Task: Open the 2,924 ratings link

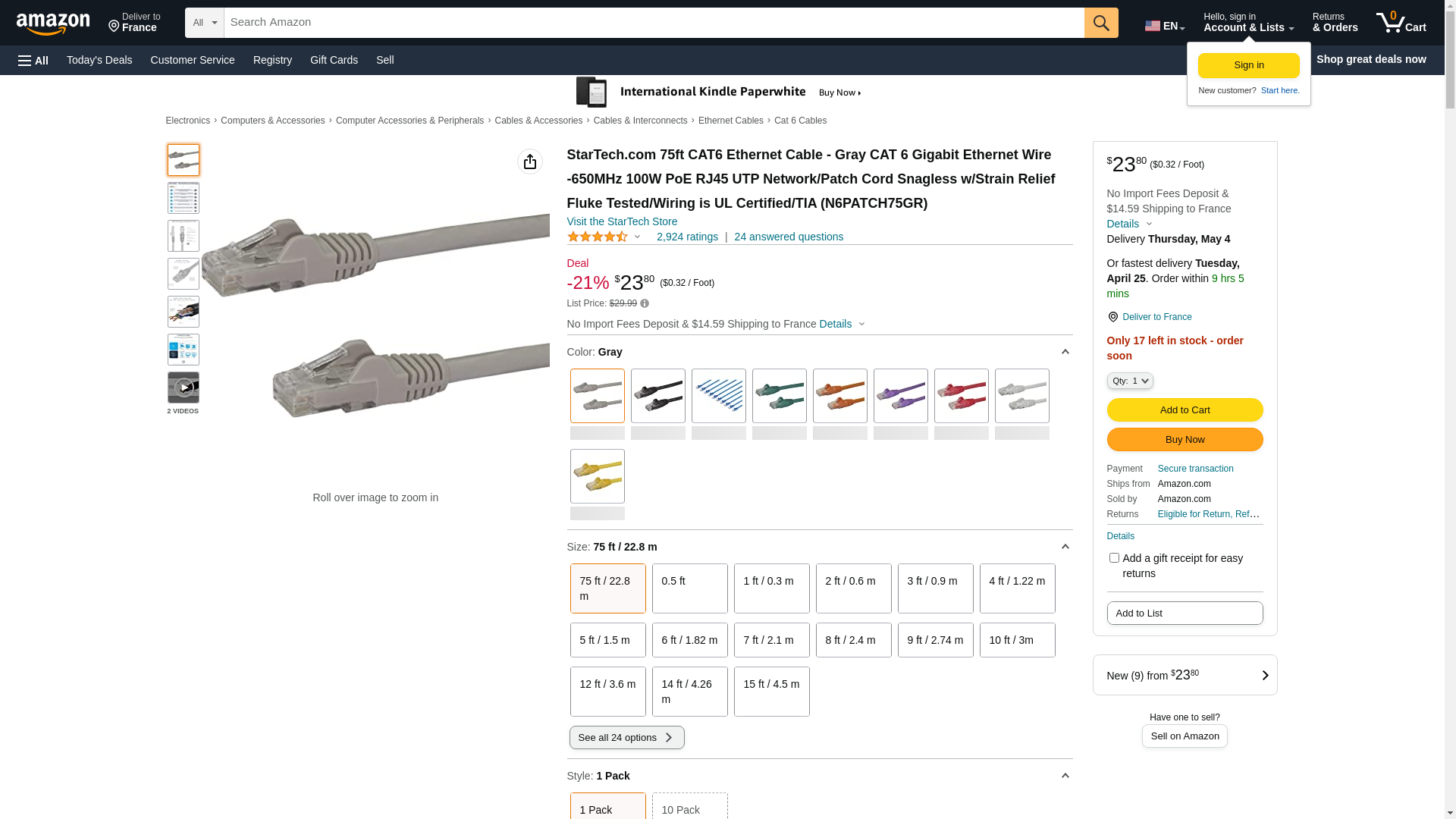Action: pyautogui.click(x=687, y=237)
